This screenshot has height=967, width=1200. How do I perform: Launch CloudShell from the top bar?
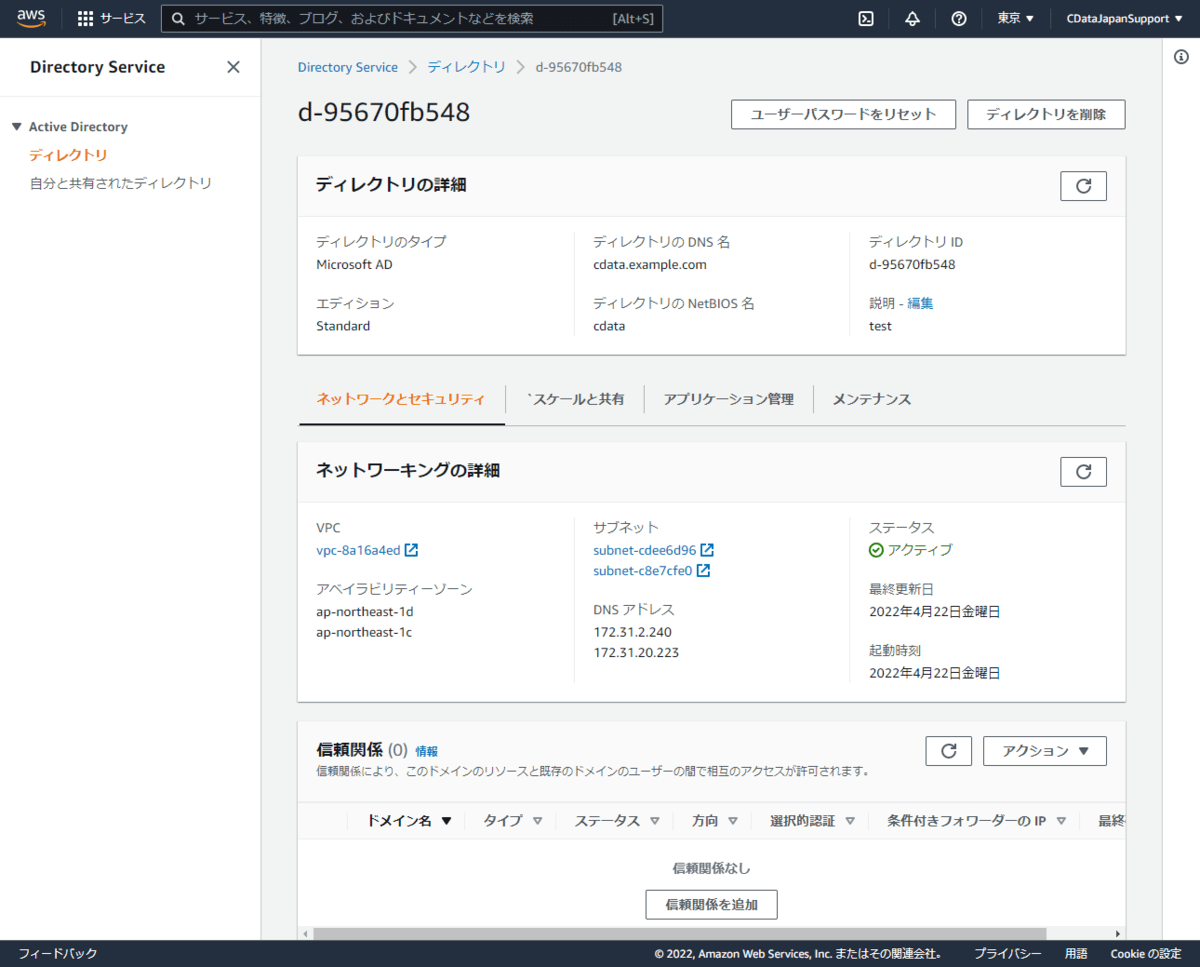(865, 17)
